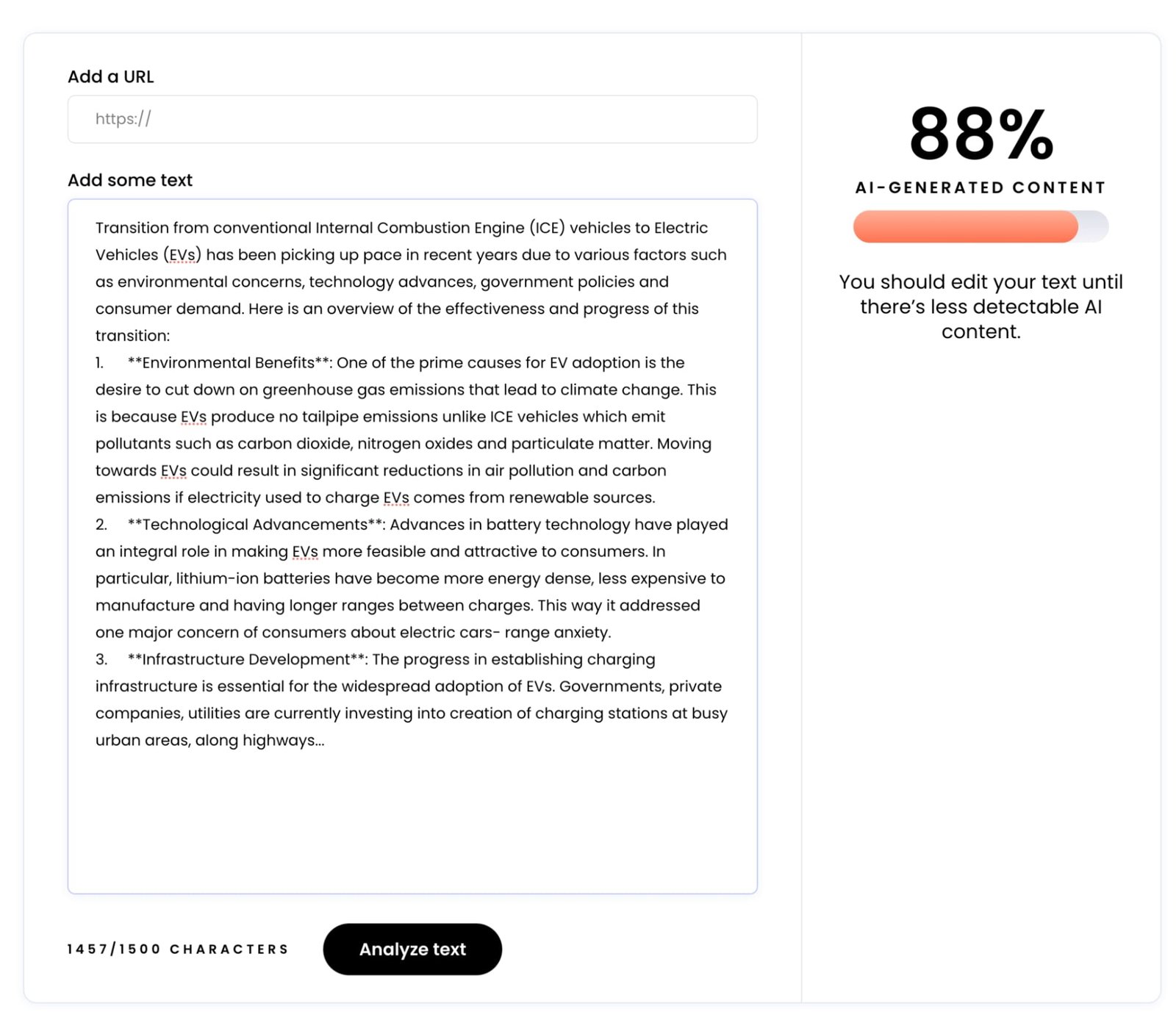Click the "https://" URL input field
The image size is (1176, 1023).
tap(412, 119)
